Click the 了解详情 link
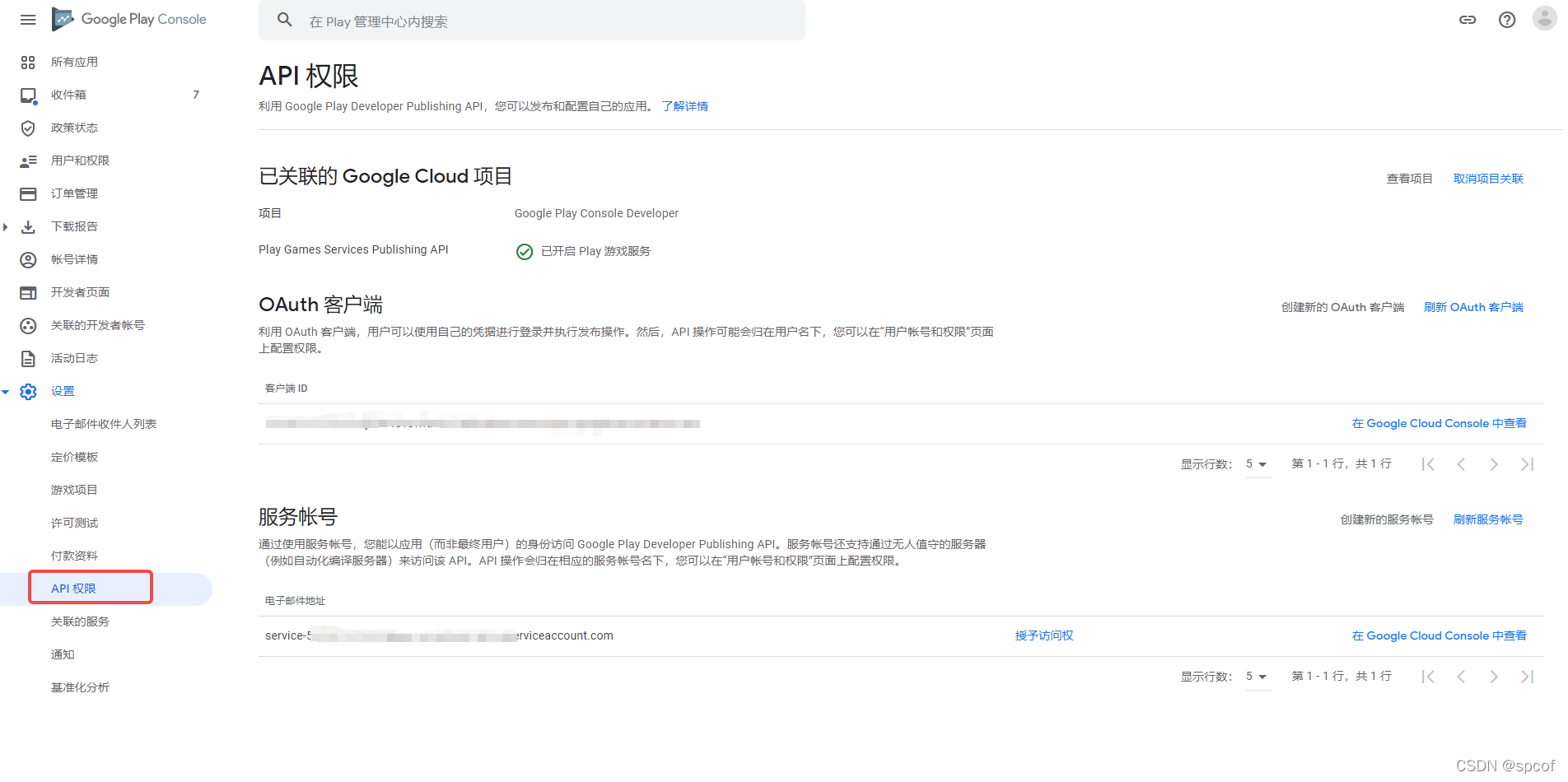The image size is (1568, 782). pos(685,106)
